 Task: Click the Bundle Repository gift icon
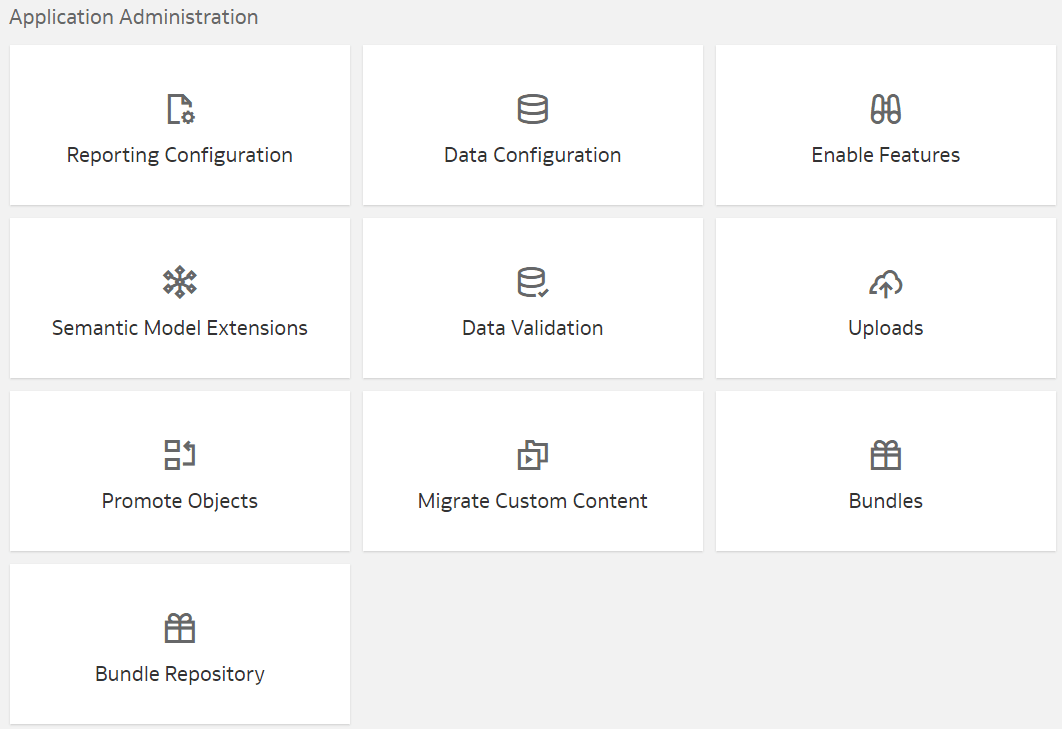pos(179,627)
